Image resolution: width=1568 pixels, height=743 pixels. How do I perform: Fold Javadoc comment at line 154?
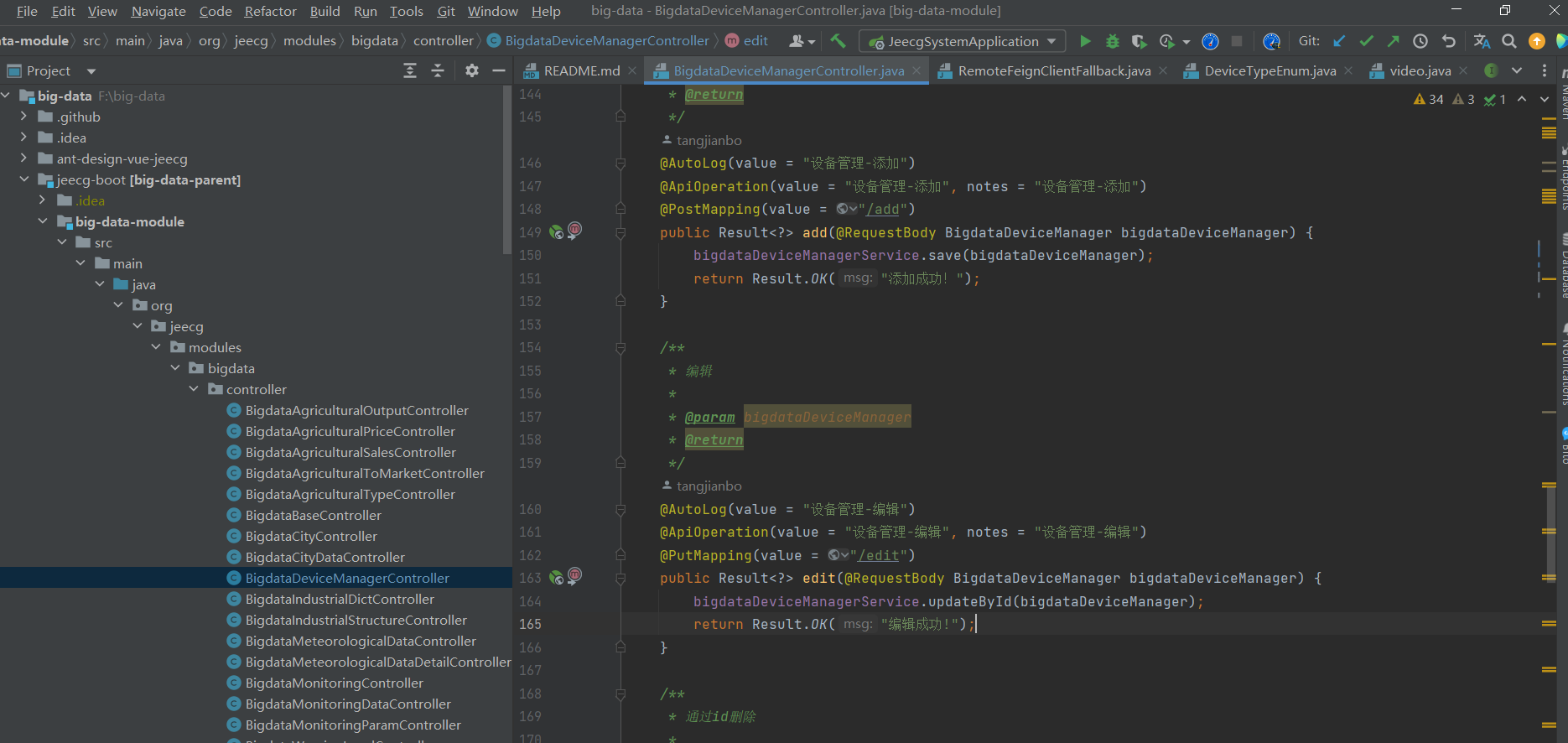(x=620, y=347)
